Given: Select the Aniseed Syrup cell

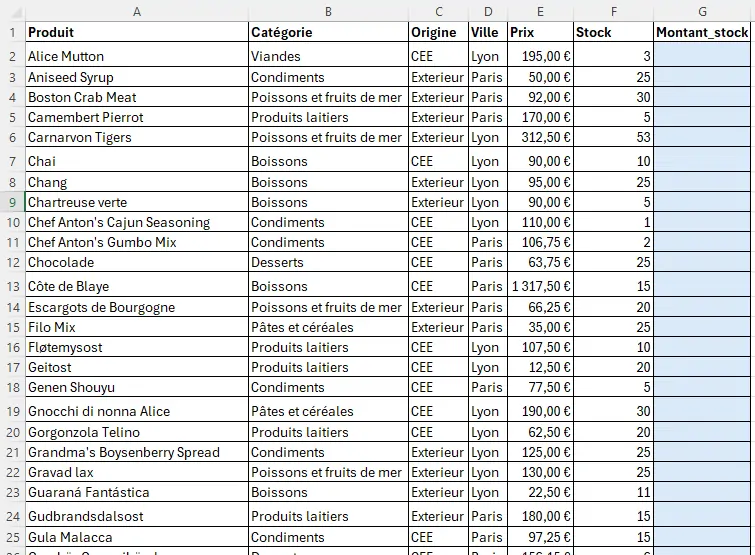Looking at the screenshot, I should pos(137,77).
